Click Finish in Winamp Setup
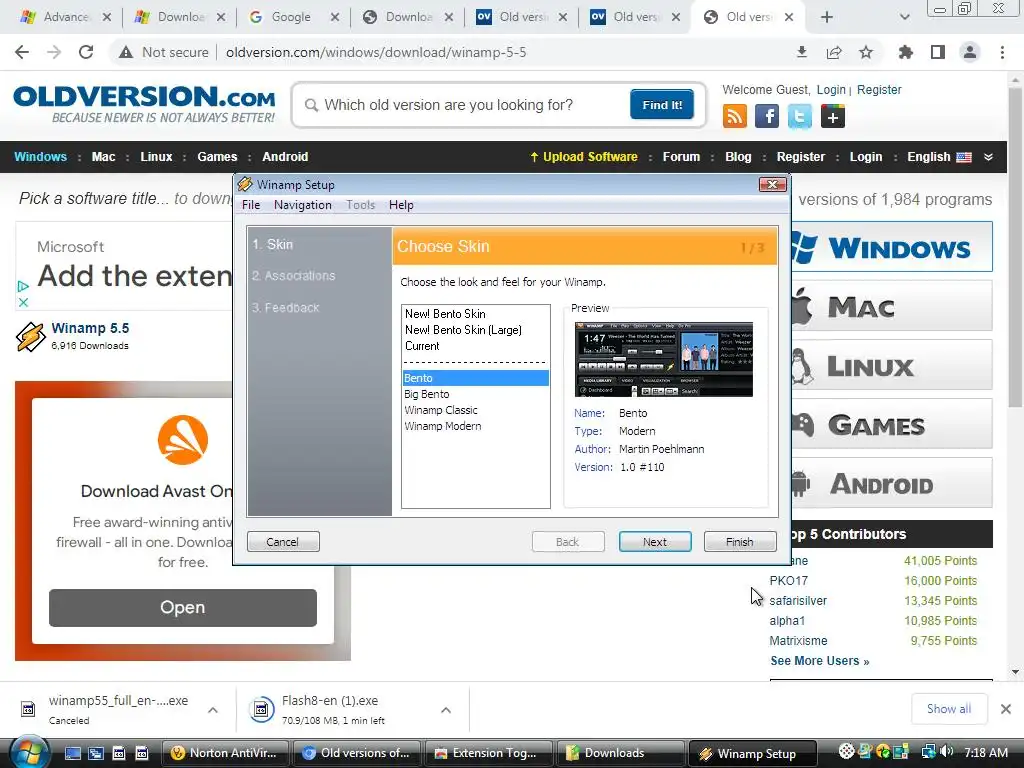 (x=740, y=541)
